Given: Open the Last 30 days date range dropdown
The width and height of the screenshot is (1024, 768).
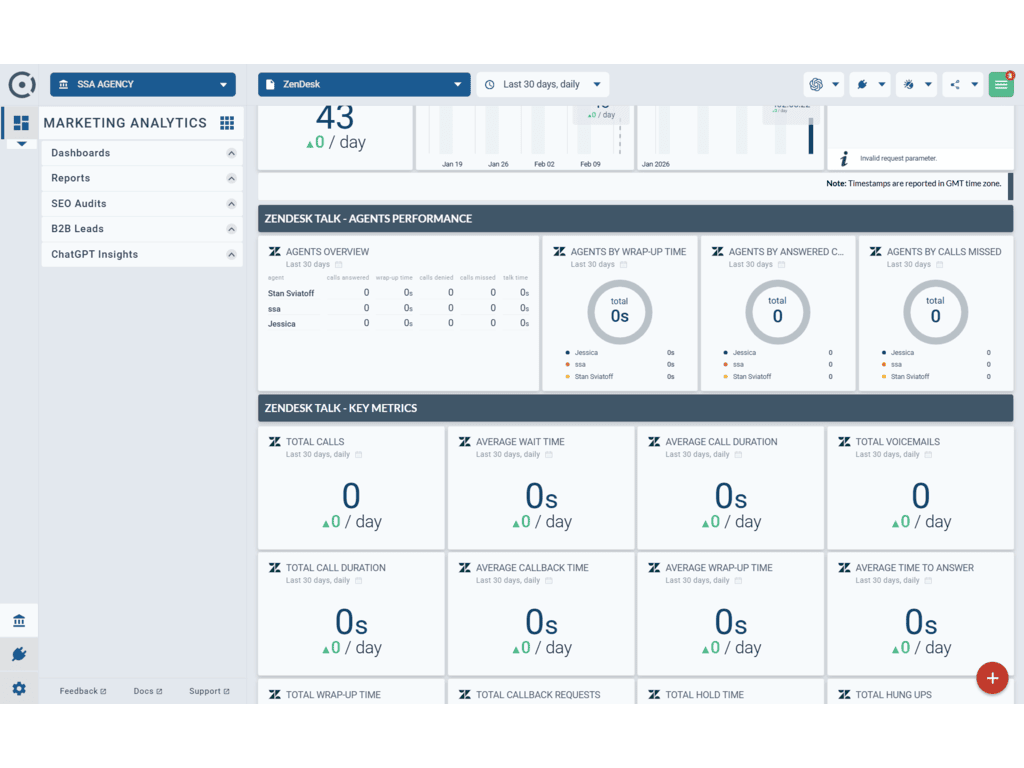Looking at the screenshot, I should pos(543,85).
